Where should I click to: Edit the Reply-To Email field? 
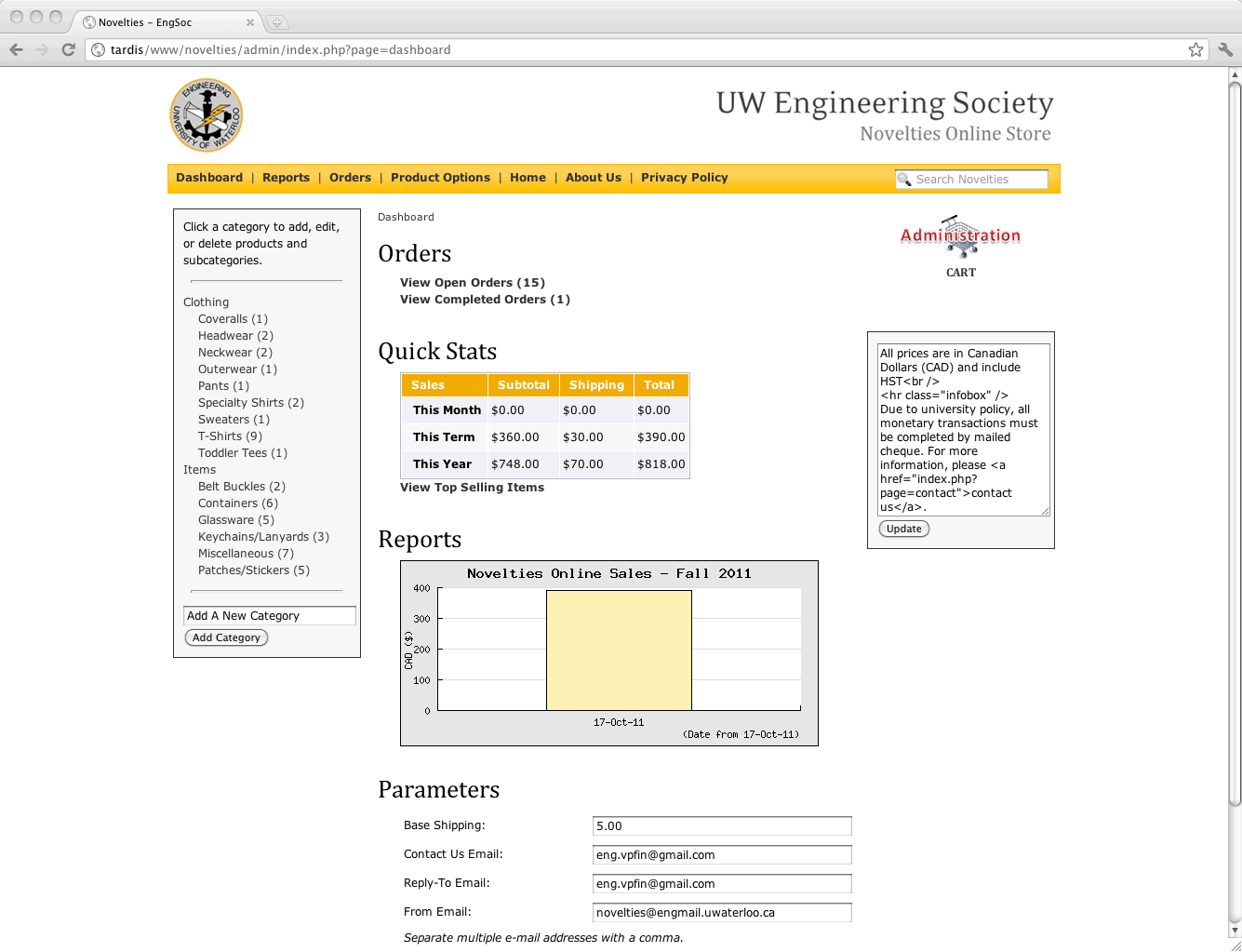point(722,884)
